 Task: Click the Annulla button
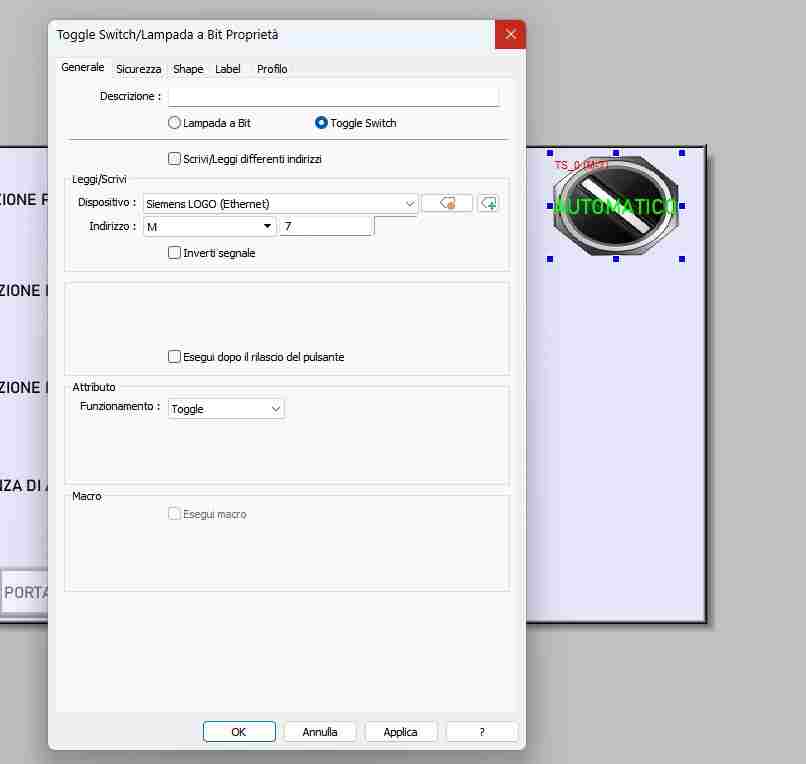coord(320,732)
